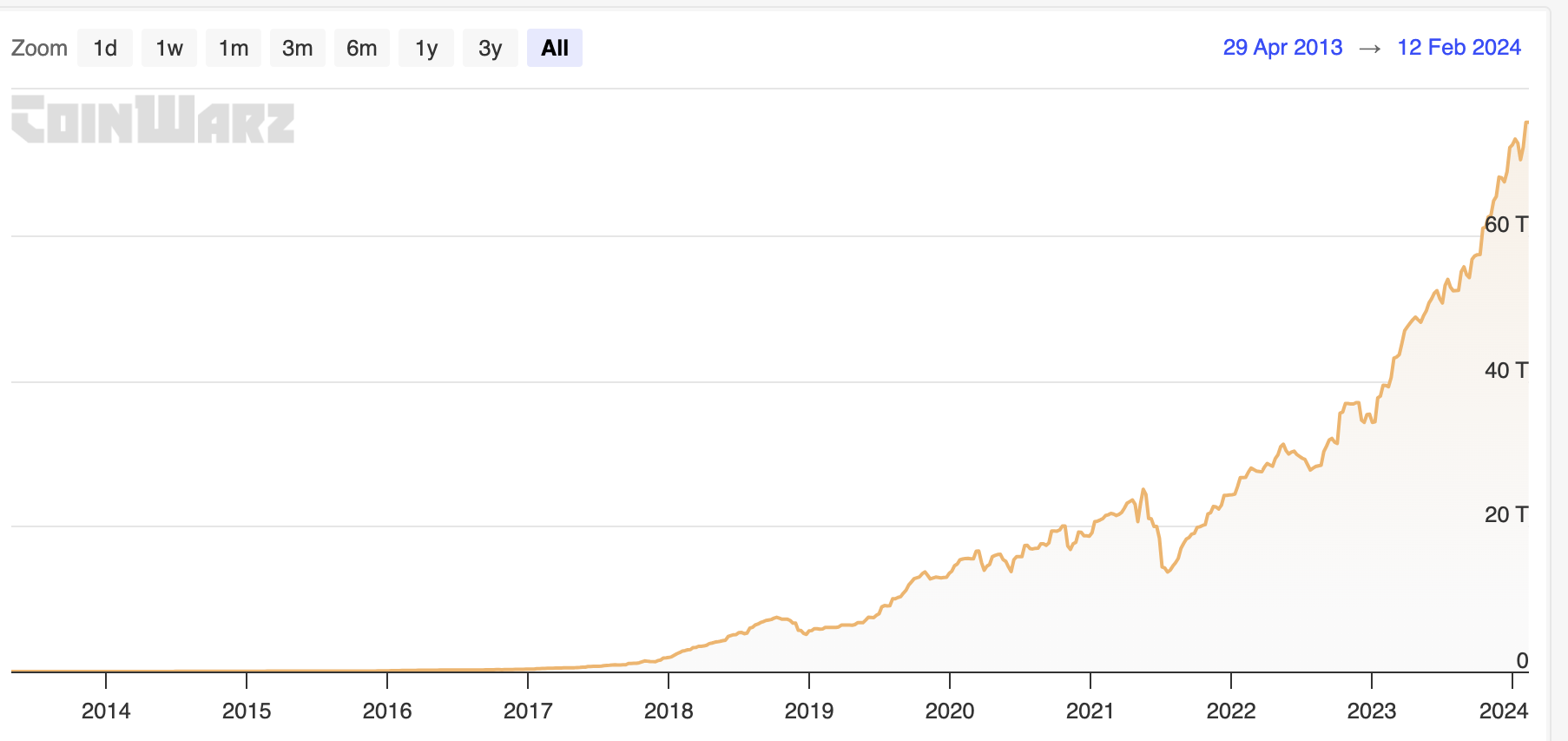Click the 2019 x-axis label
The width and height of the screenshot is (1568, 741).
click(x=809, y=711)
